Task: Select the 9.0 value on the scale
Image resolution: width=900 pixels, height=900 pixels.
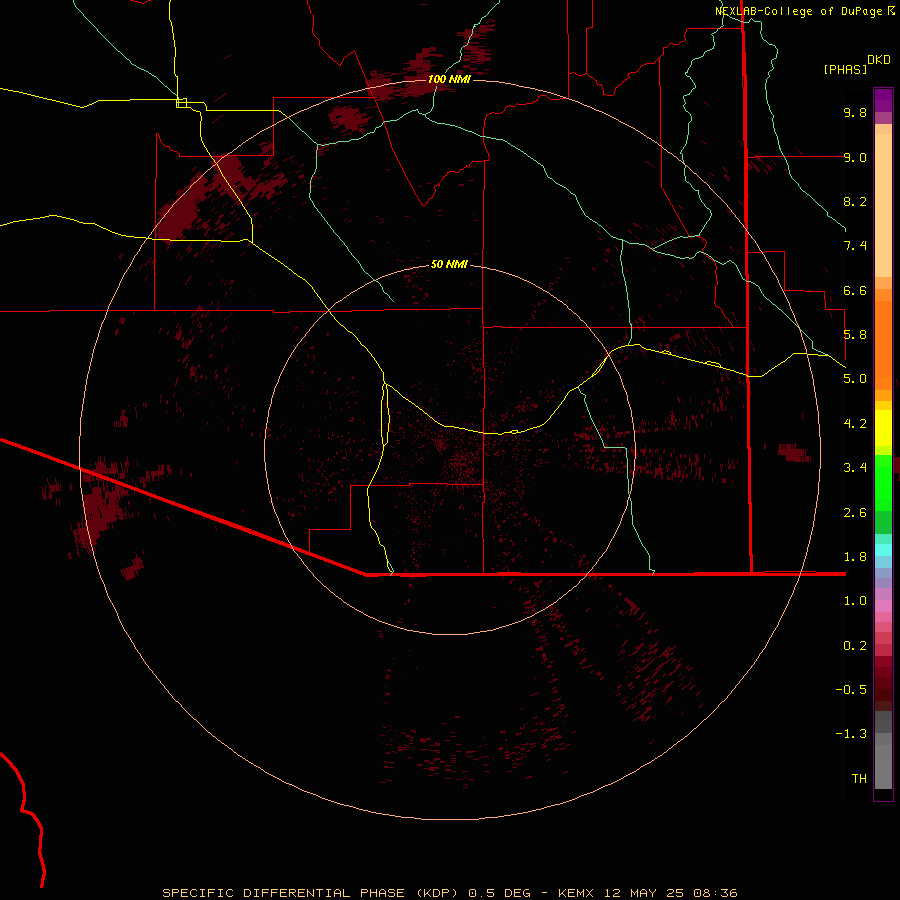Action: pos(855,157)
